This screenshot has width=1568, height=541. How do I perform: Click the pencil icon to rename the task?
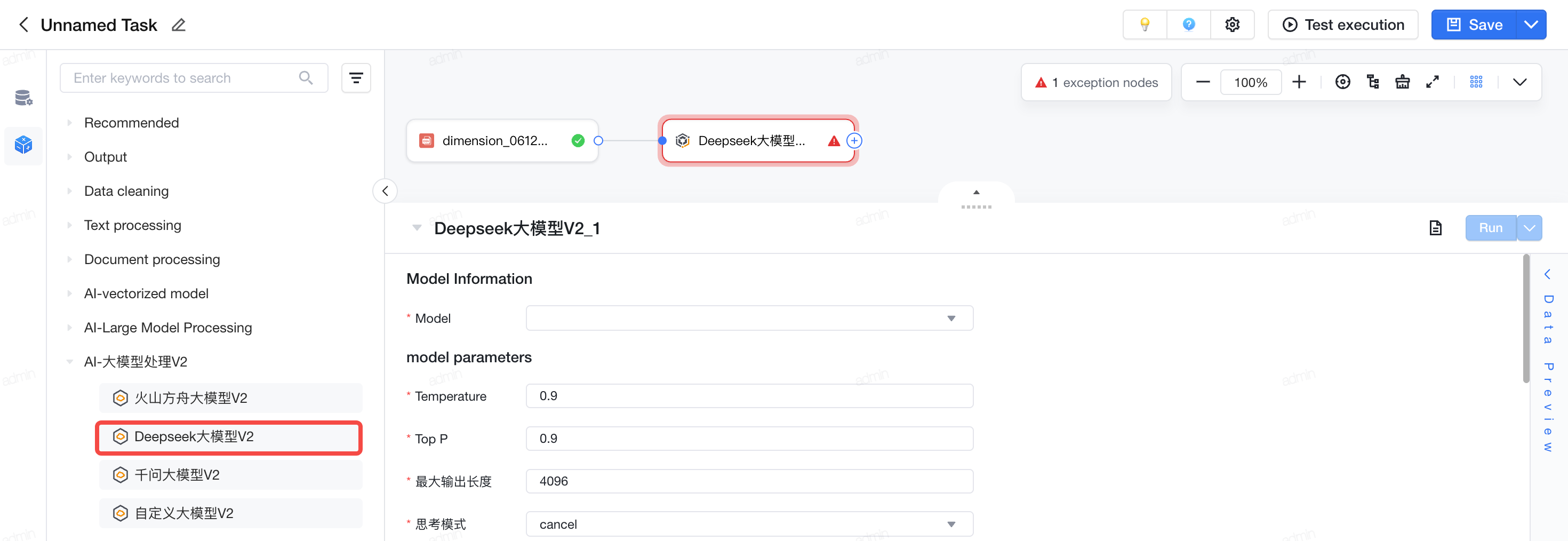[178, 25]
